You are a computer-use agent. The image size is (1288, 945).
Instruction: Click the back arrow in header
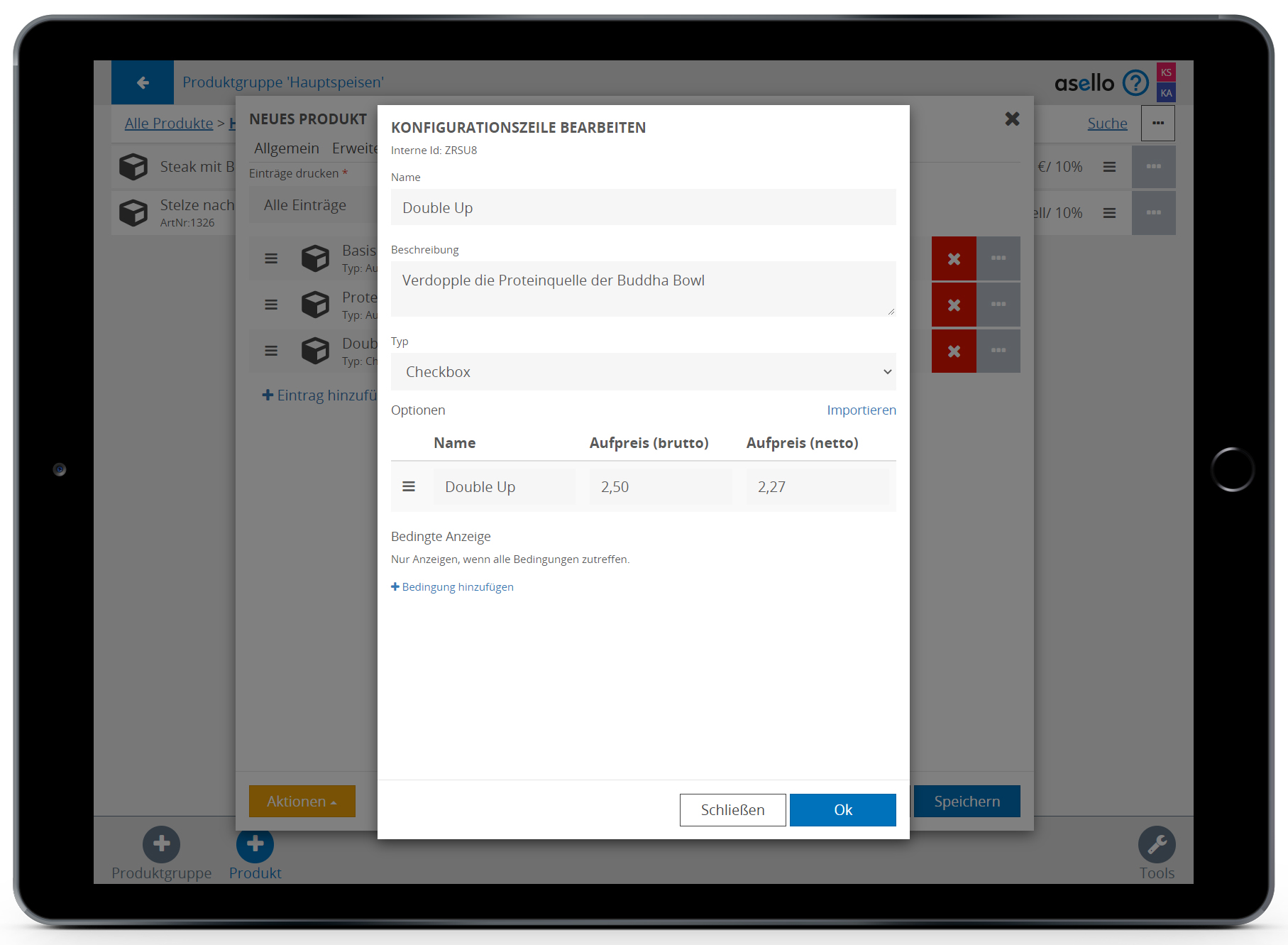pyautogui.click(x=143, y=82)
